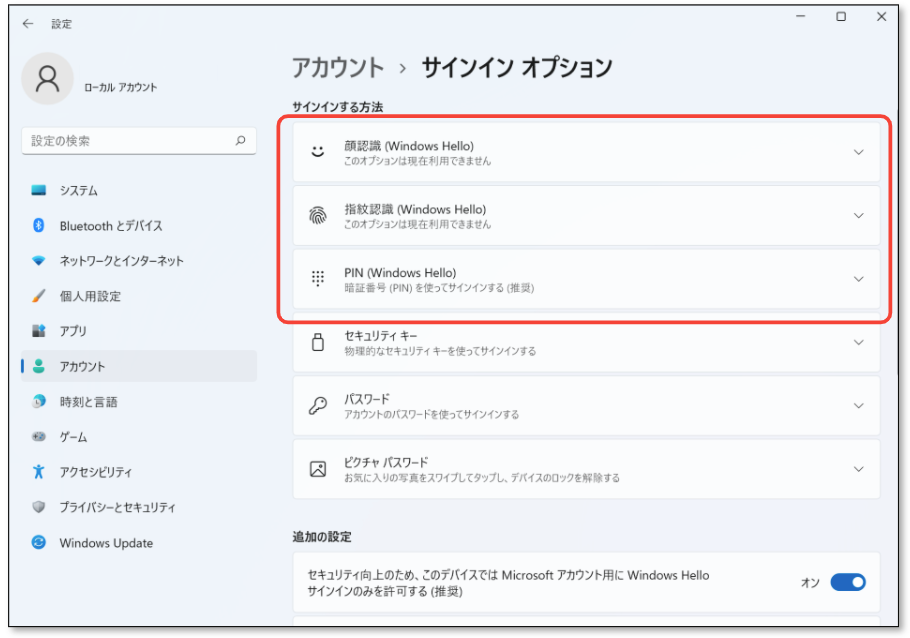Click サインインする方法 section heading

(338, 107)
